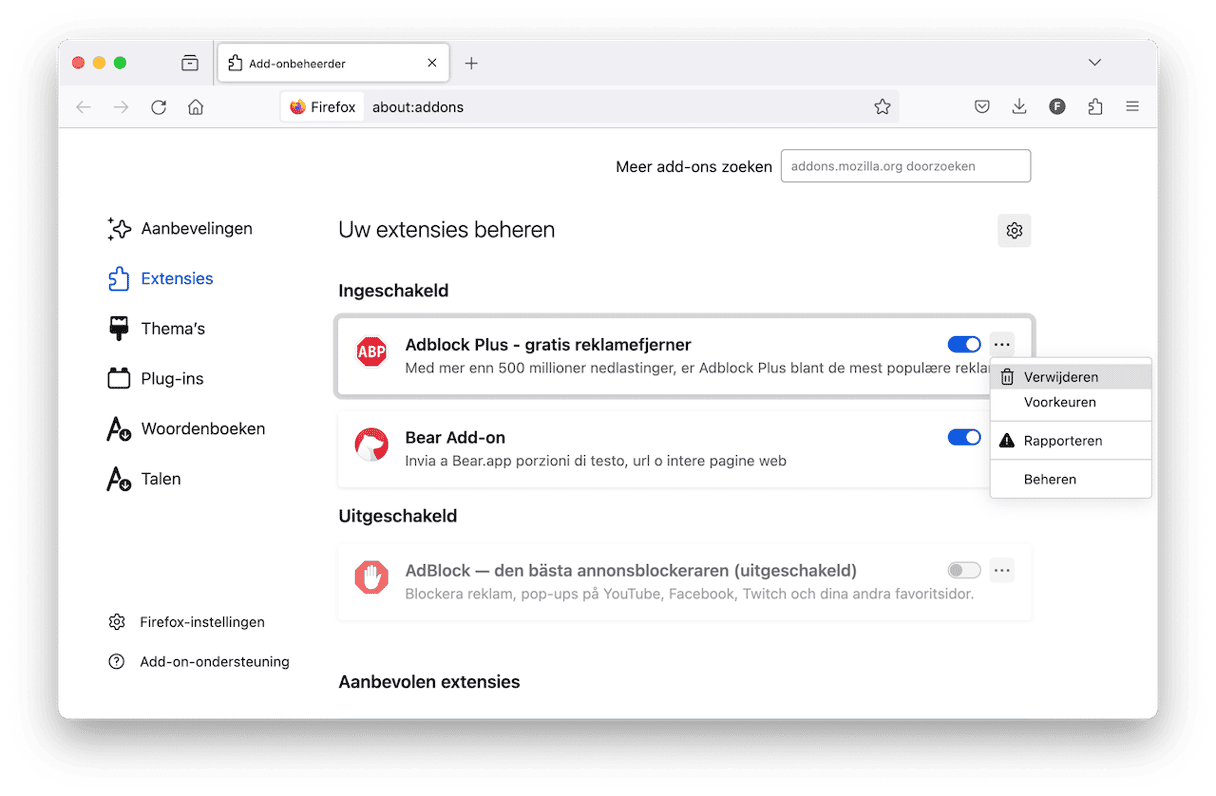This screenshot has width=1216, height=796.
Task: Reload the current page
Action: click(159, 107)
